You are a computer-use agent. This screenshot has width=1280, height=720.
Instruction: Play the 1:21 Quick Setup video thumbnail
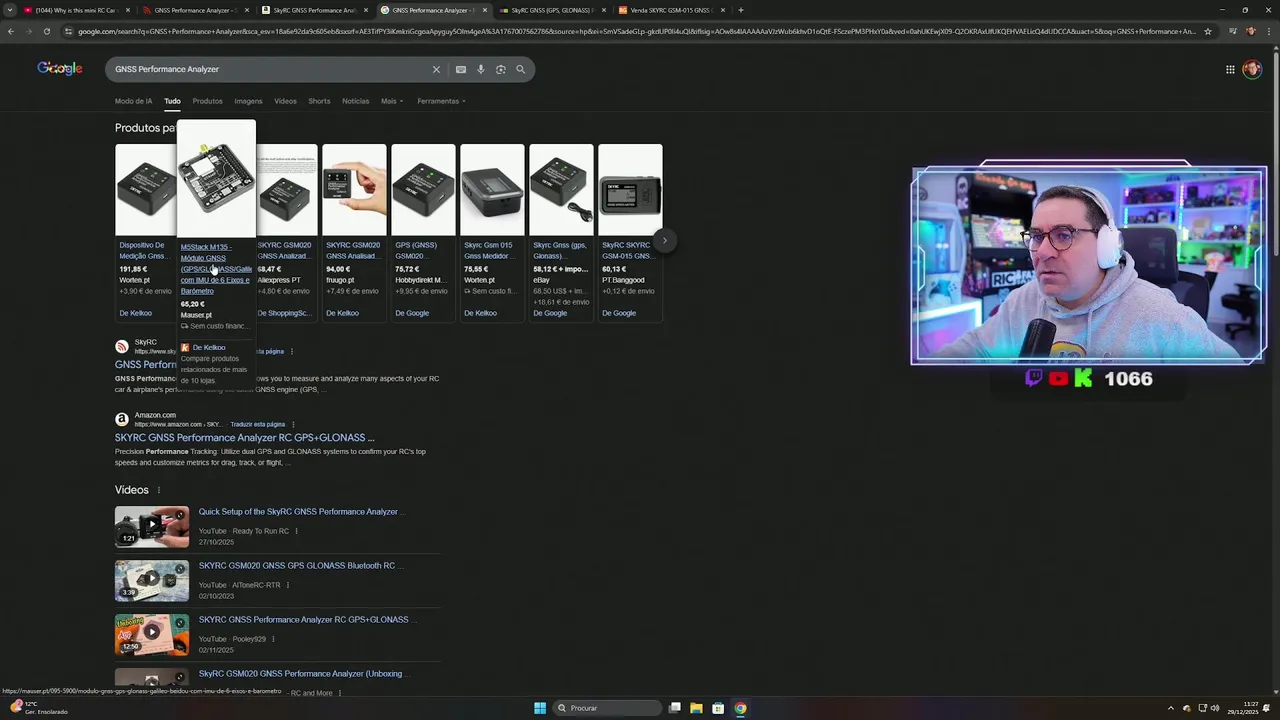(x=151, y=527)
